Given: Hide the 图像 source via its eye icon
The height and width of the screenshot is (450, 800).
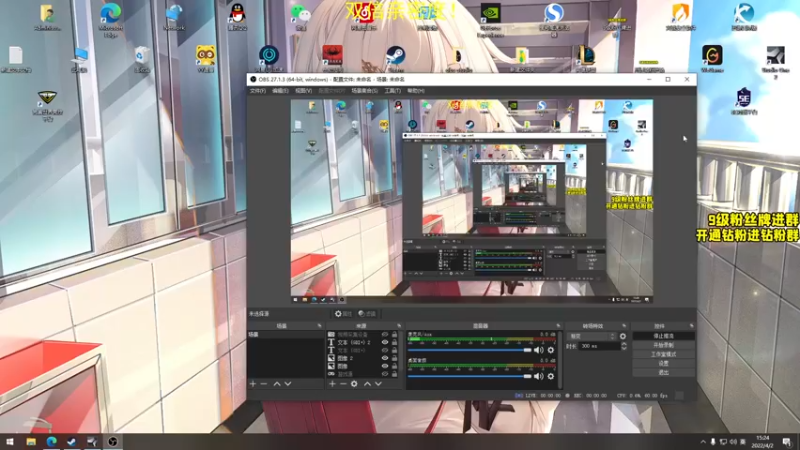Looking at the screenshot, I should [x=385, y=366].
